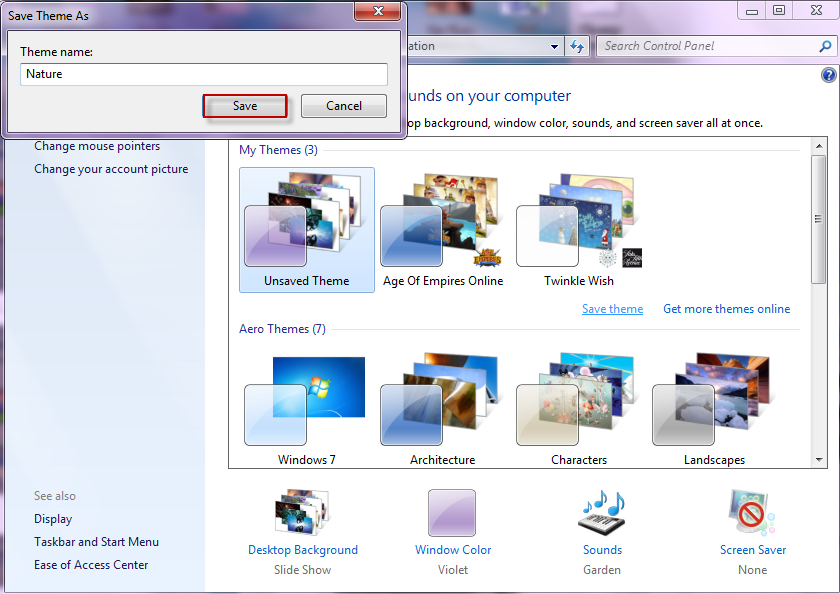Click the theme list scrollbar thumb
This screenshot has width=840, height=594.
[x=819, y=219]
